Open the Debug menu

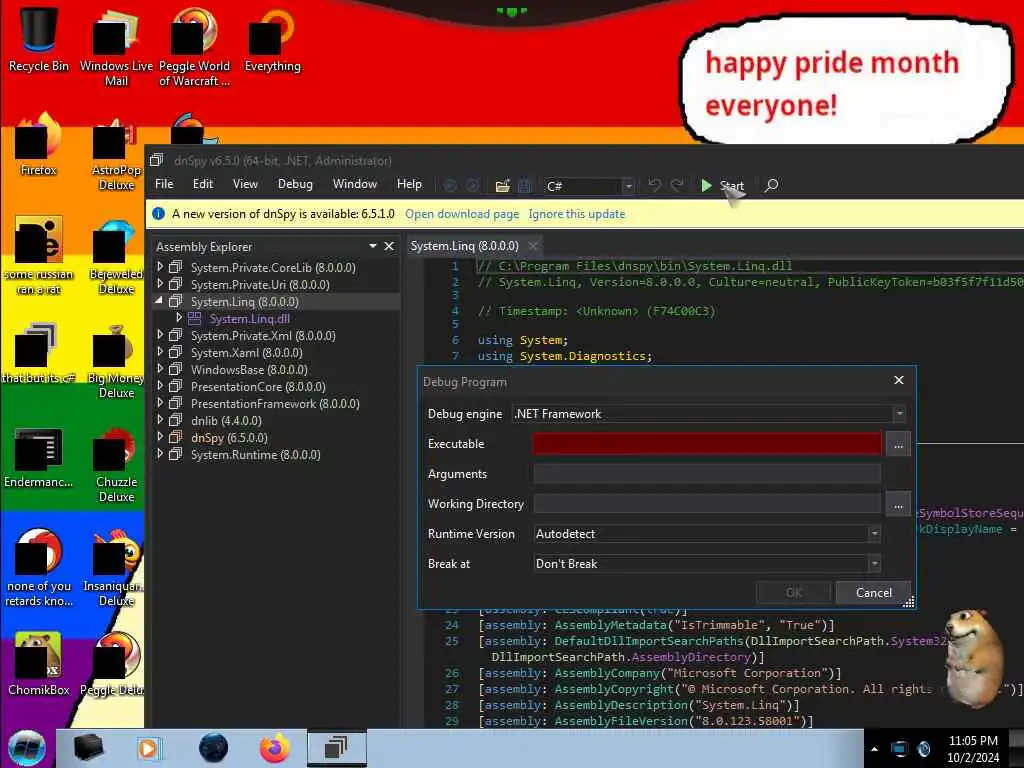[295, 184]
